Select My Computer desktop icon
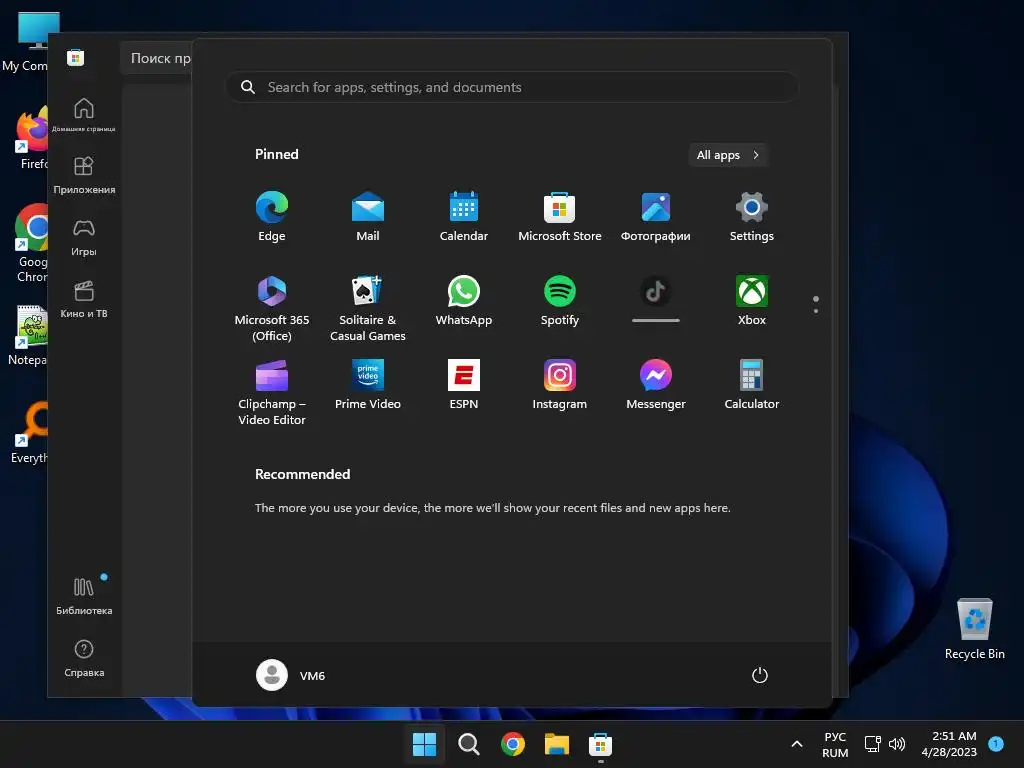The height and width of the screenshot is (768, 1024). (29, 42)
